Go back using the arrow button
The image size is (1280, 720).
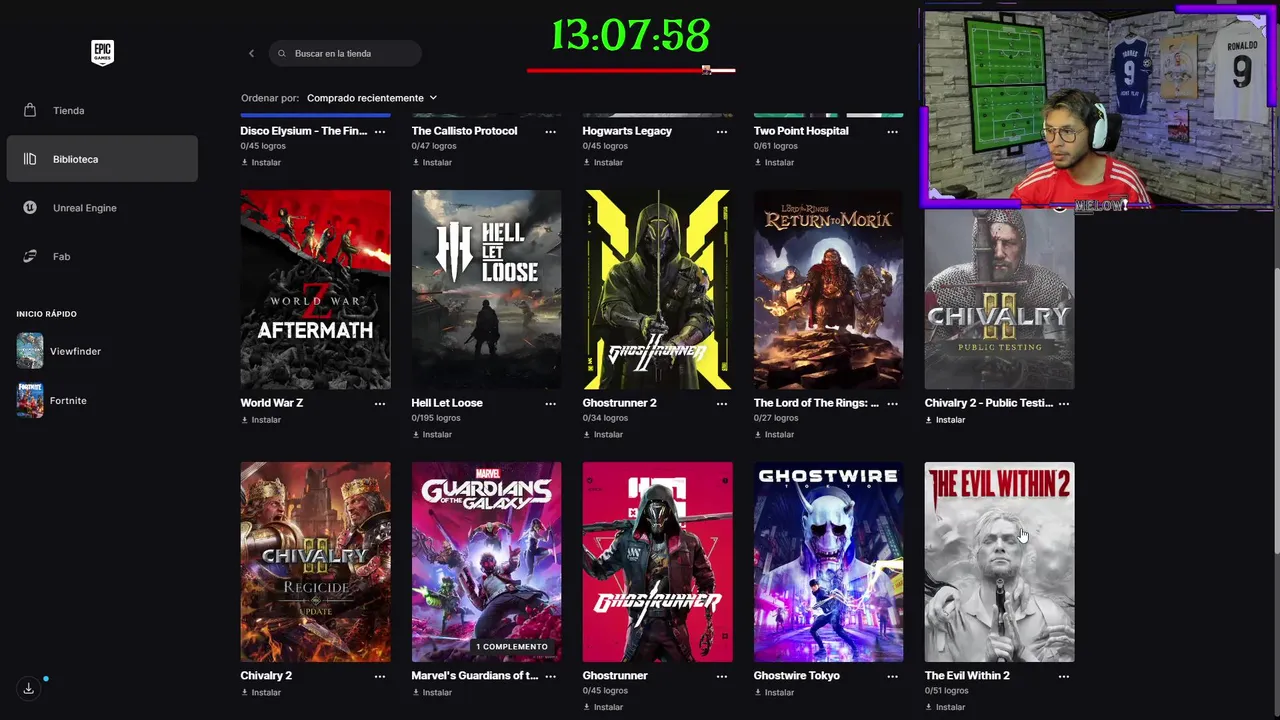[x=251, y=53]
